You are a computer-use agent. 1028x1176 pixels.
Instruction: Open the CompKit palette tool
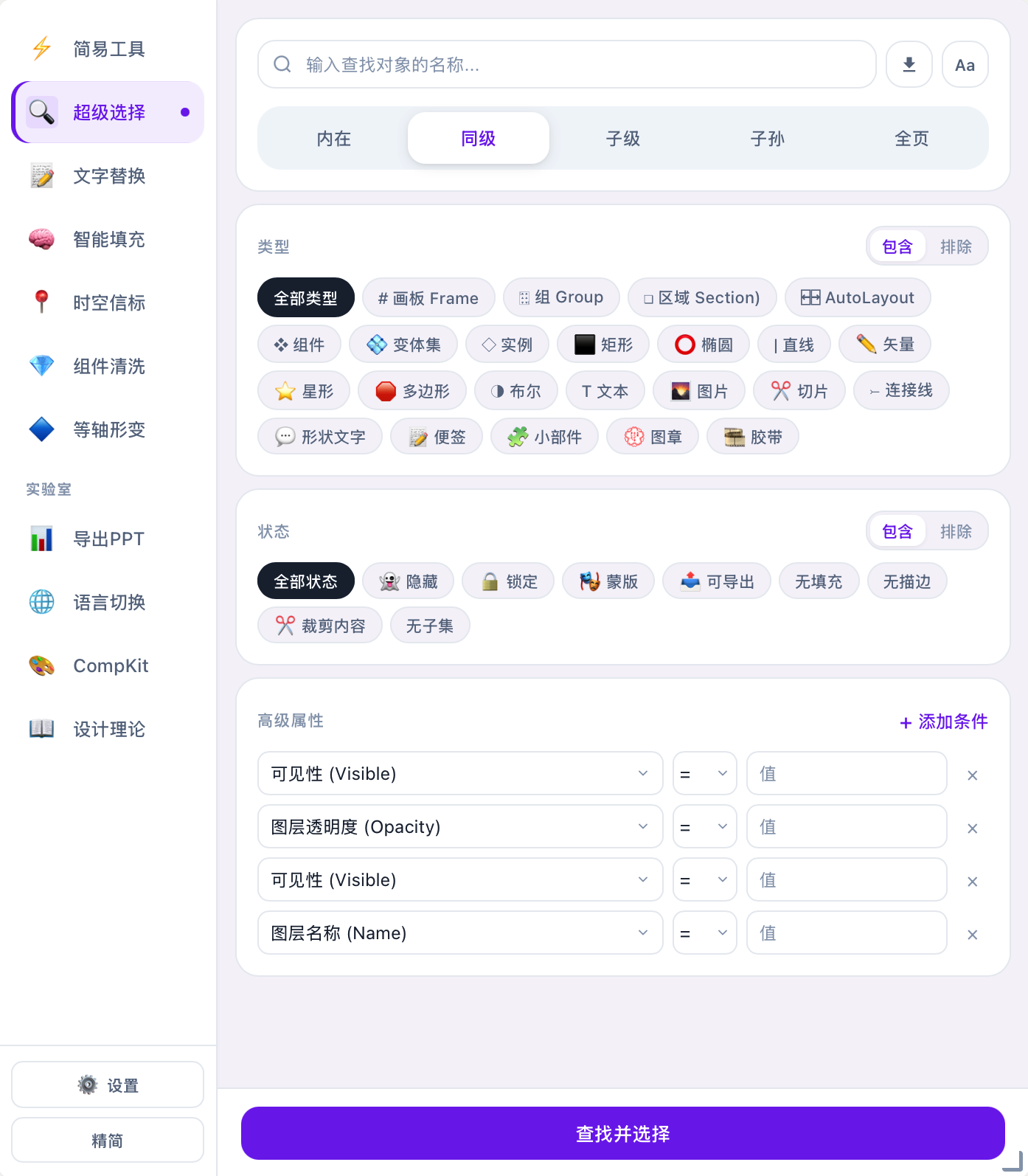pyautogui.click(x=108, y=665)
